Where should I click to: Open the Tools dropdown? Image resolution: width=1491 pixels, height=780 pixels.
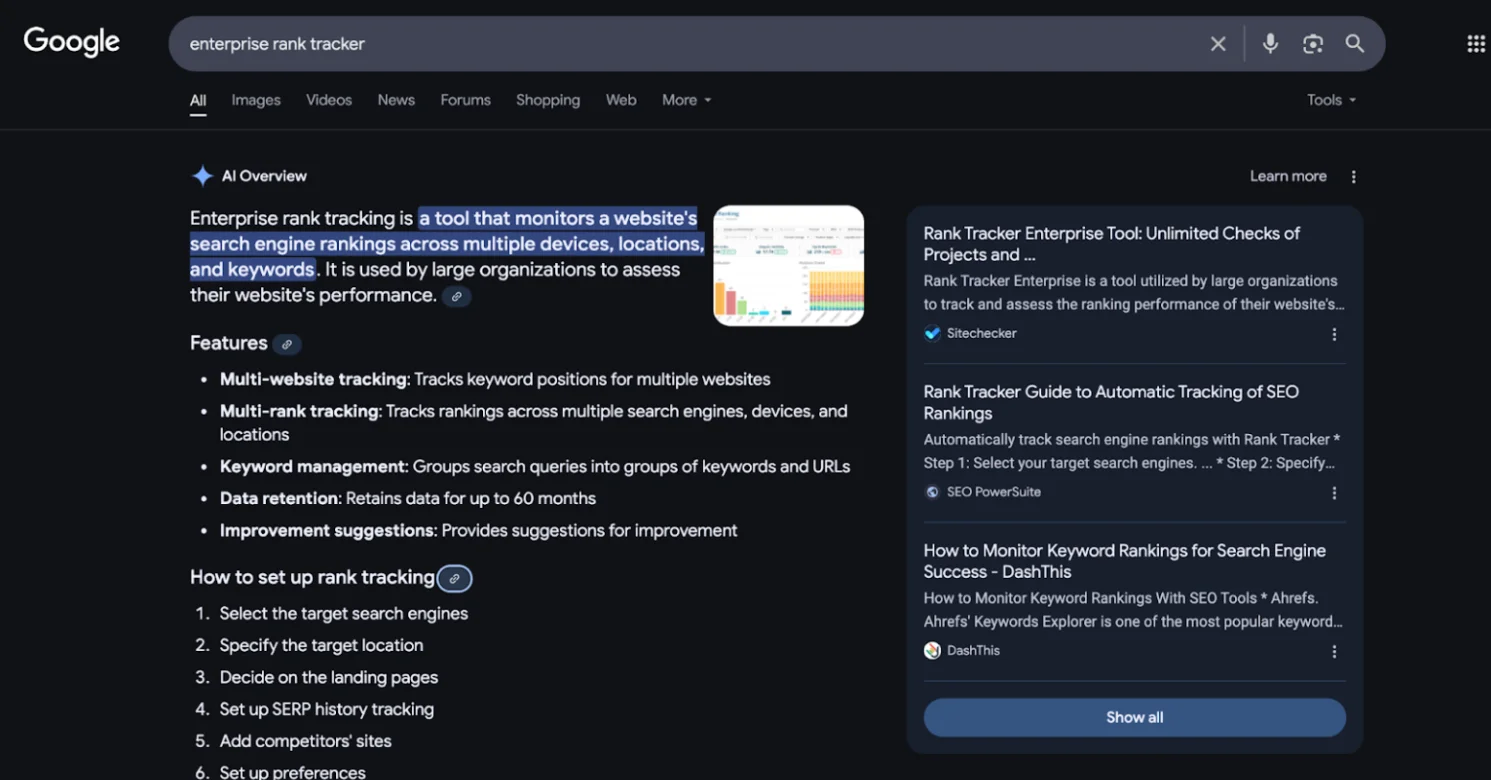tap(1330, 100)
